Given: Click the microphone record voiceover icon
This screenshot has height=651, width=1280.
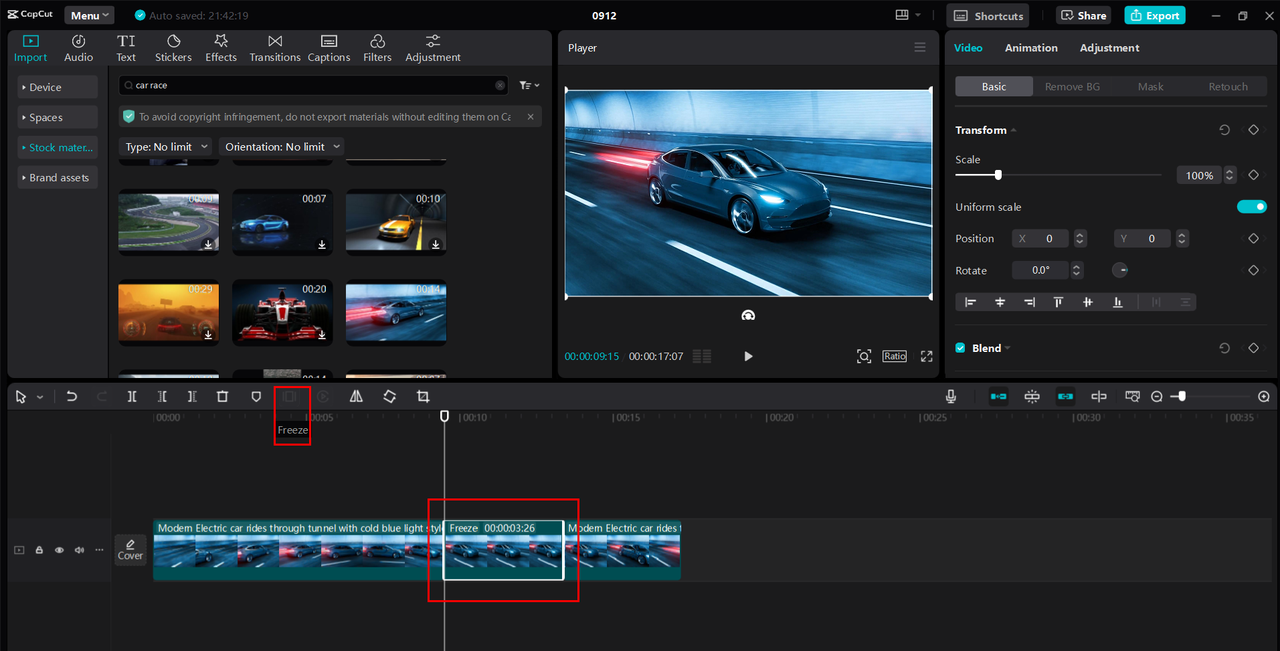Looking at the screenshot, I should click(951, 397).
